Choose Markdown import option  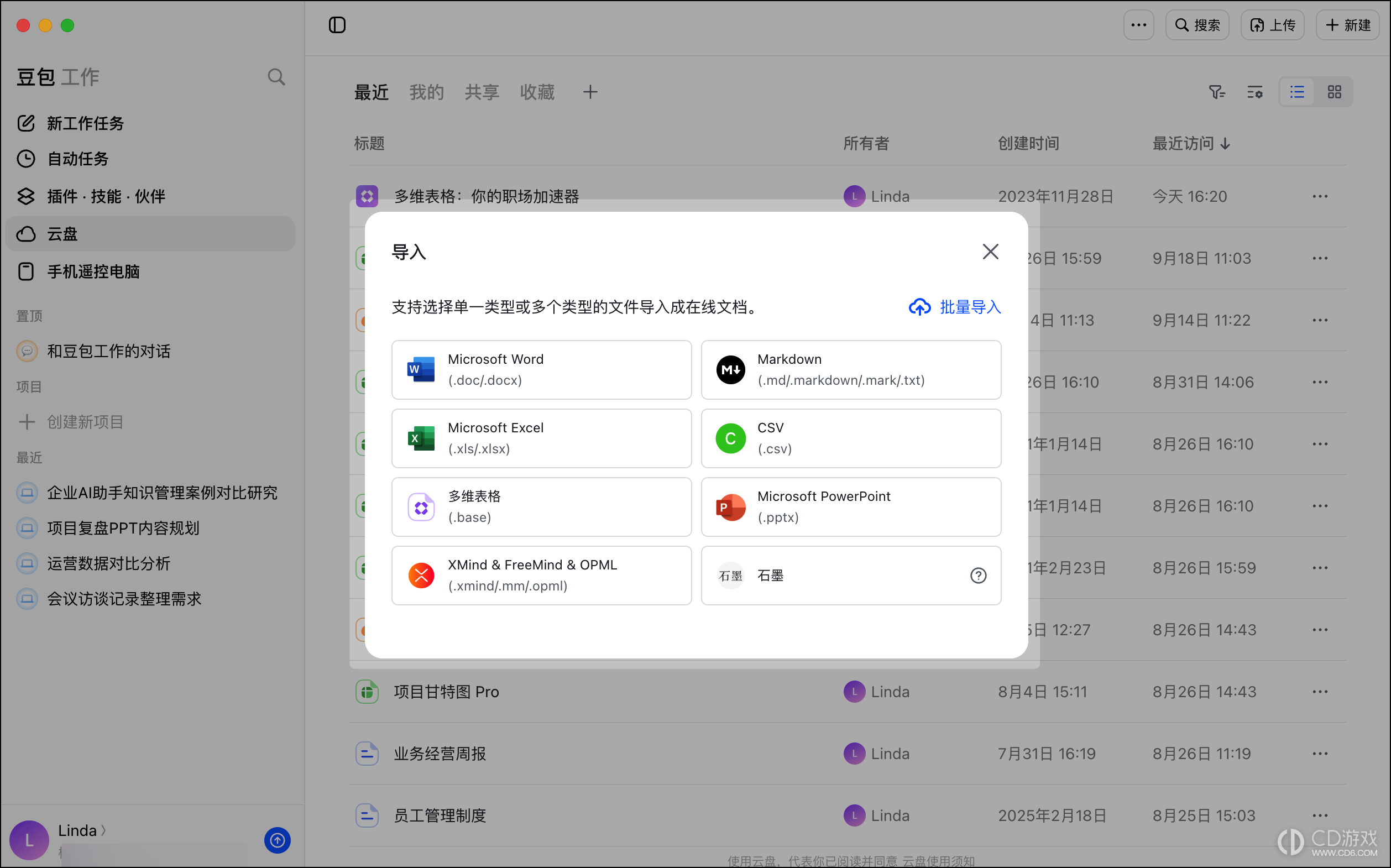[851, 370]
